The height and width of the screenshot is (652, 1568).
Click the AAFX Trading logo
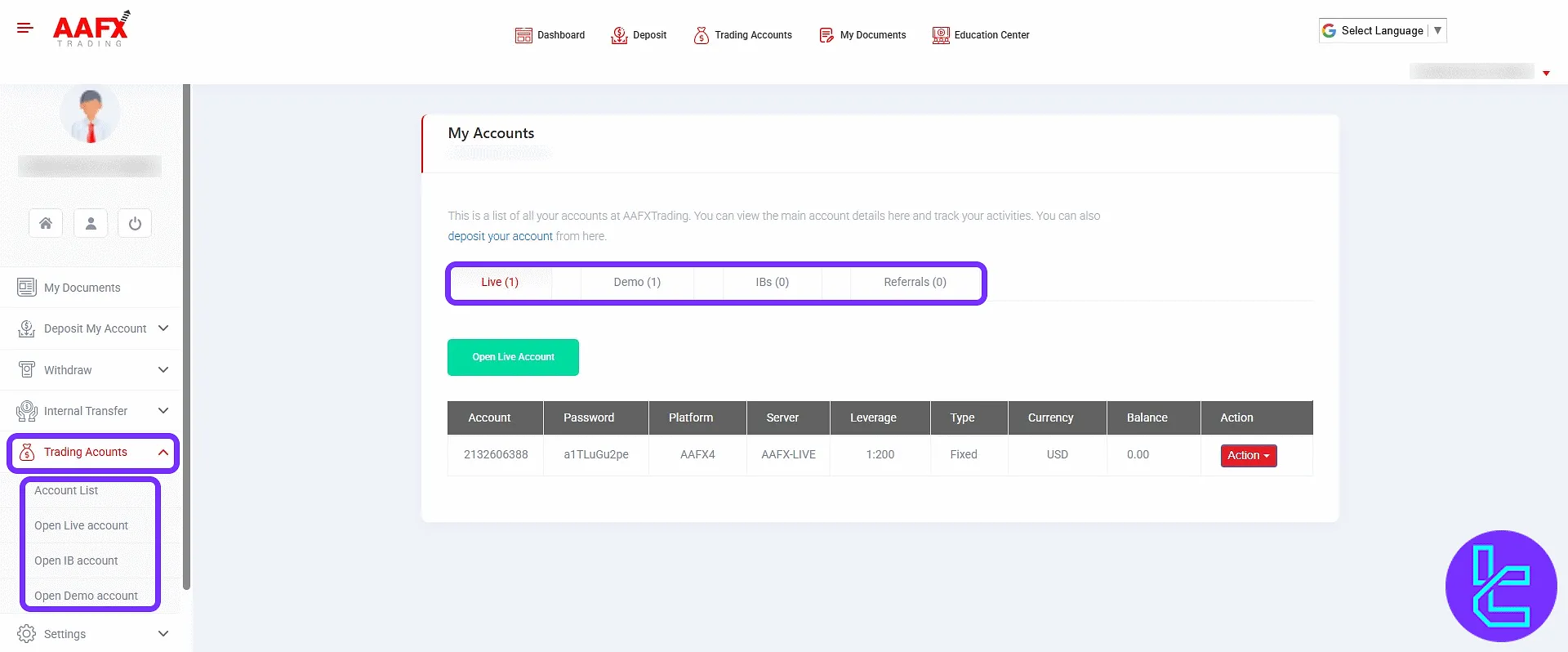(x=91, y=29)
